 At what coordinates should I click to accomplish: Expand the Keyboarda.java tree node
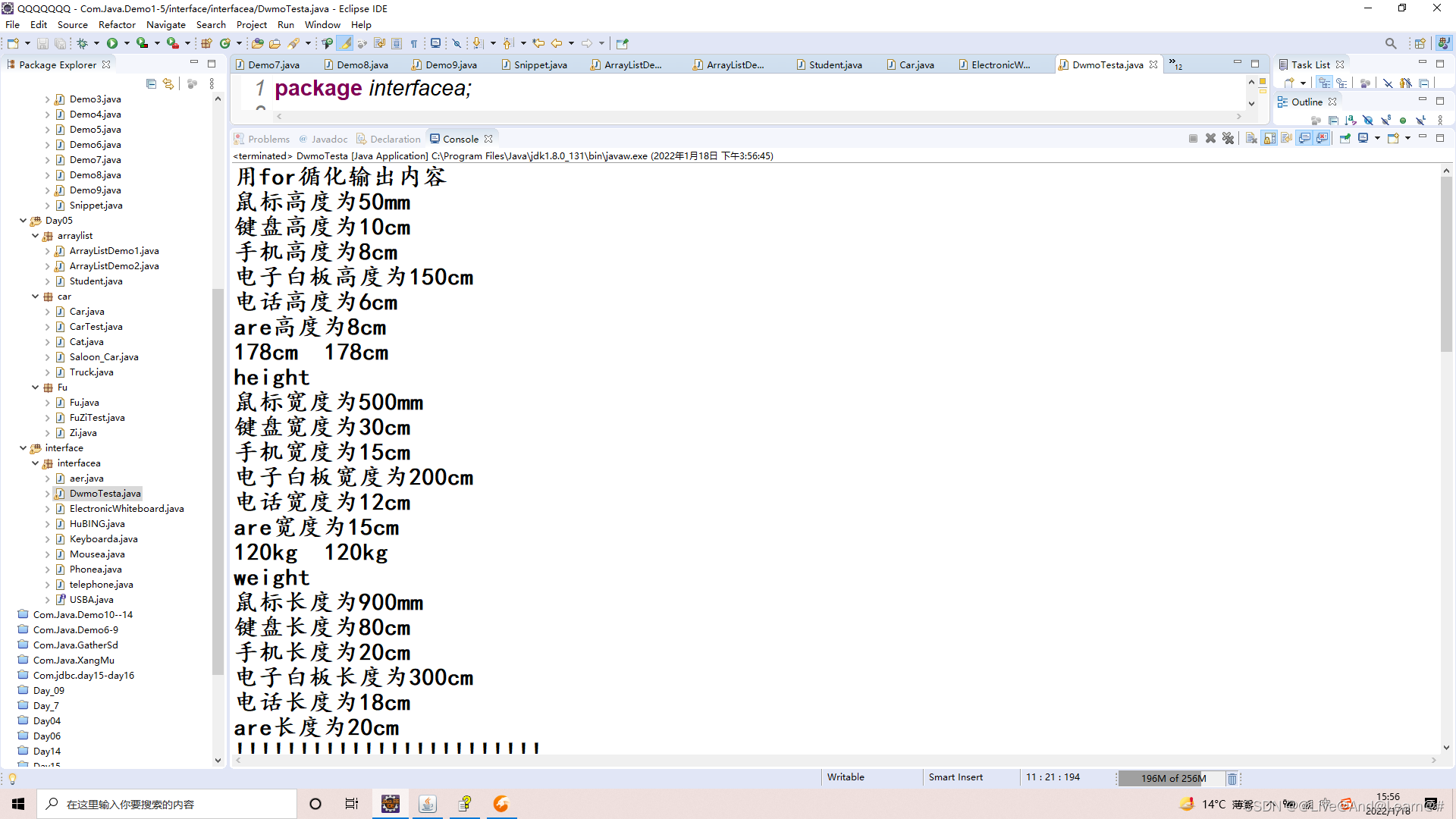(x=47, y=539)
